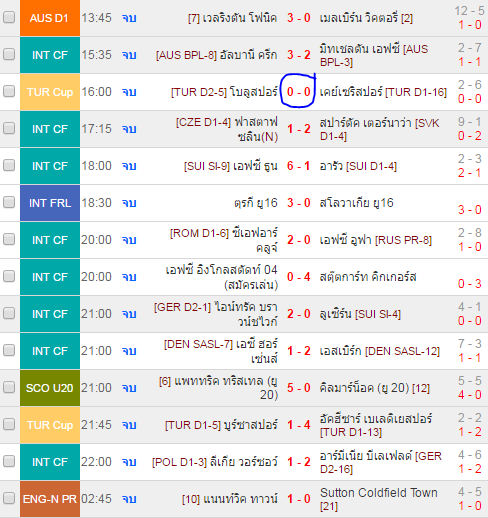Open the ENG-N PR league badge
This screenshot has width=488, height=518.
pyautogui.click(x=50, y=499)
